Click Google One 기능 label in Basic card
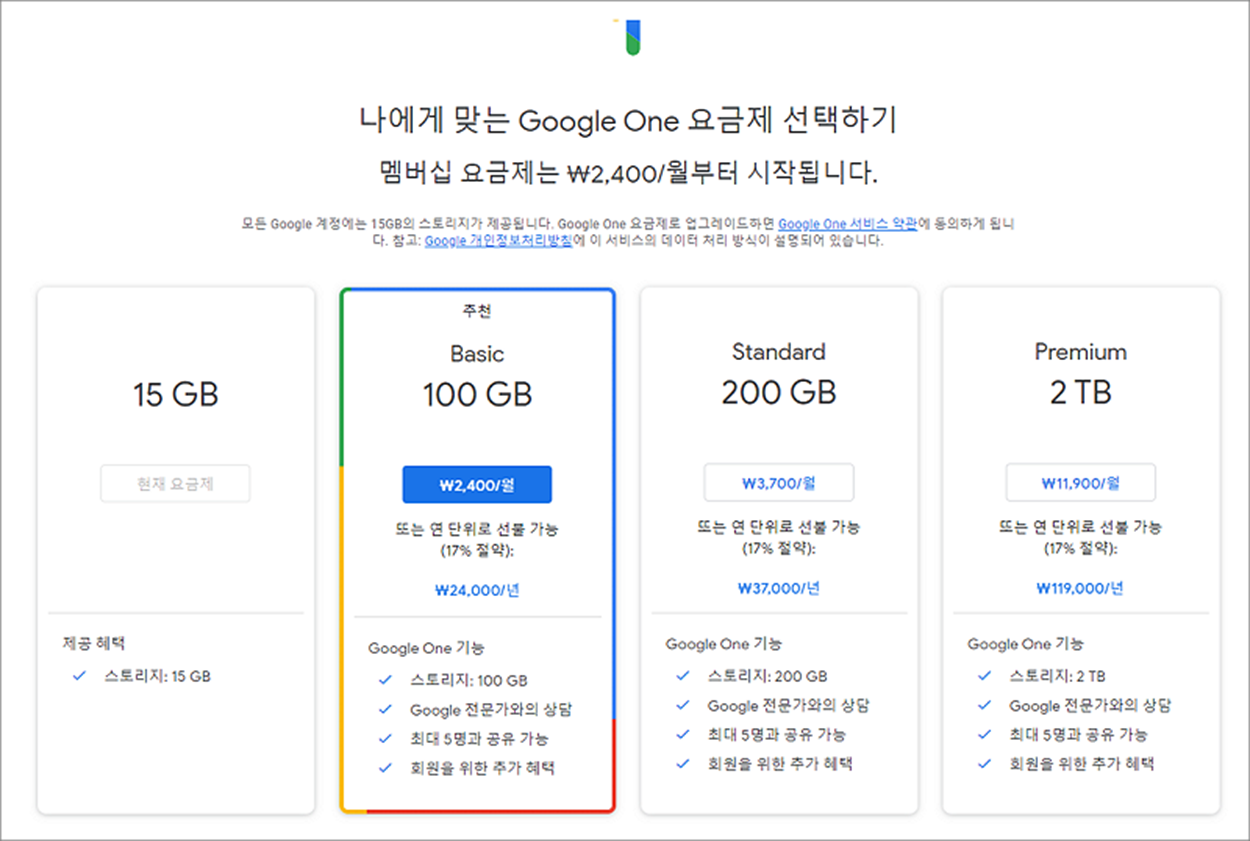This screenshot has width=1250, height=841. (426, 648)
